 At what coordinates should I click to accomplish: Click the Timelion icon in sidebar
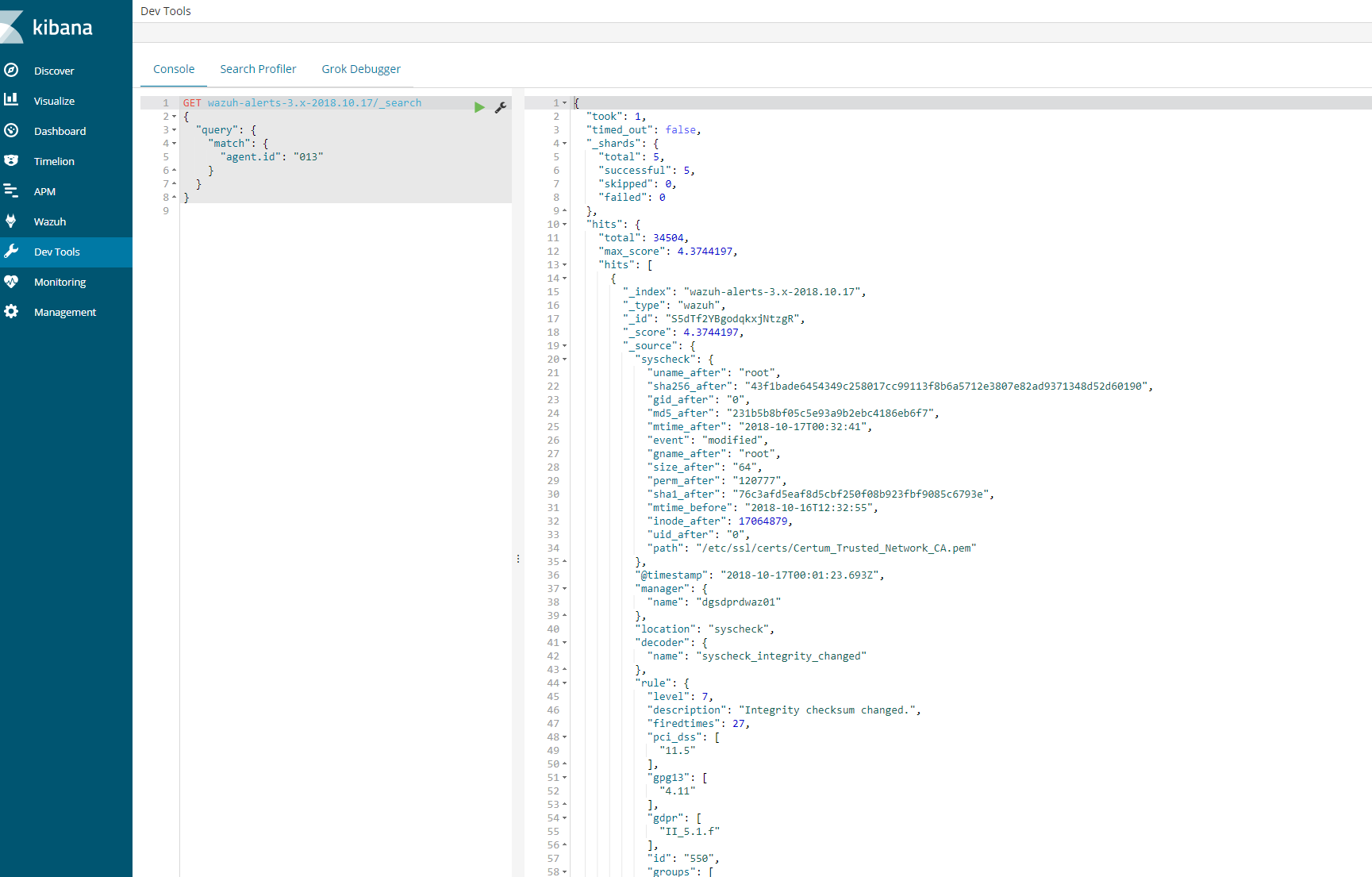(x=11, y=160)
